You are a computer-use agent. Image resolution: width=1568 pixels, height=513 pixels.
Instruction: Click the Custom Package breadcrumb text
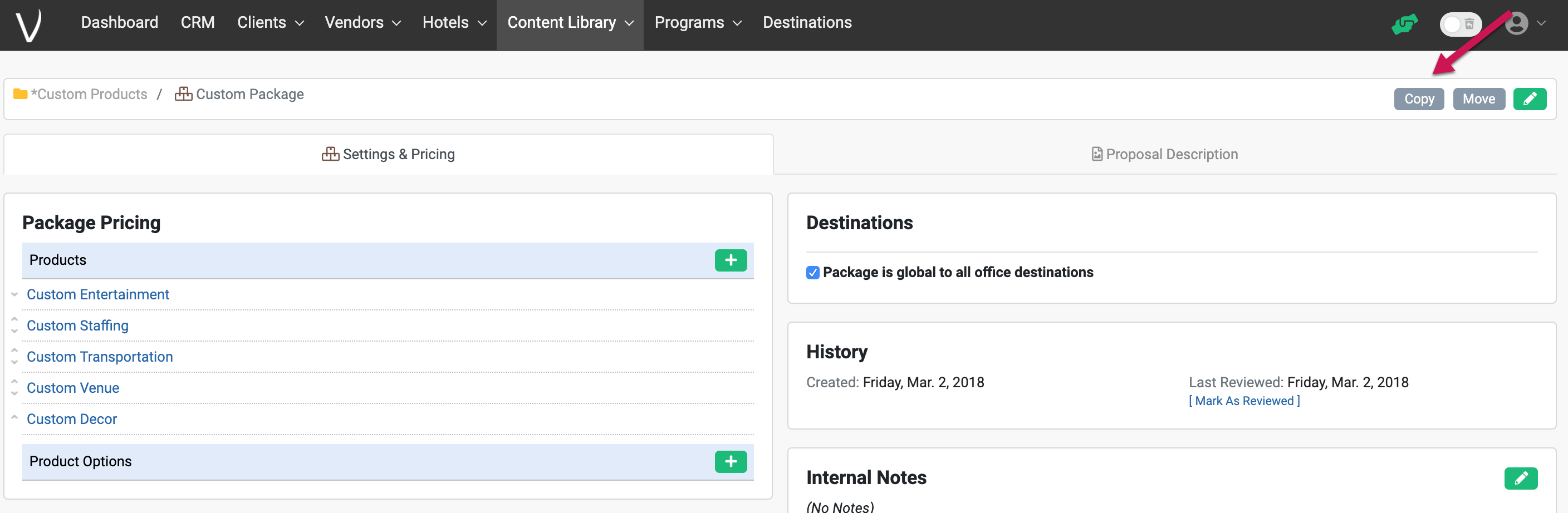pyautogui.click(x=249, y=95)
